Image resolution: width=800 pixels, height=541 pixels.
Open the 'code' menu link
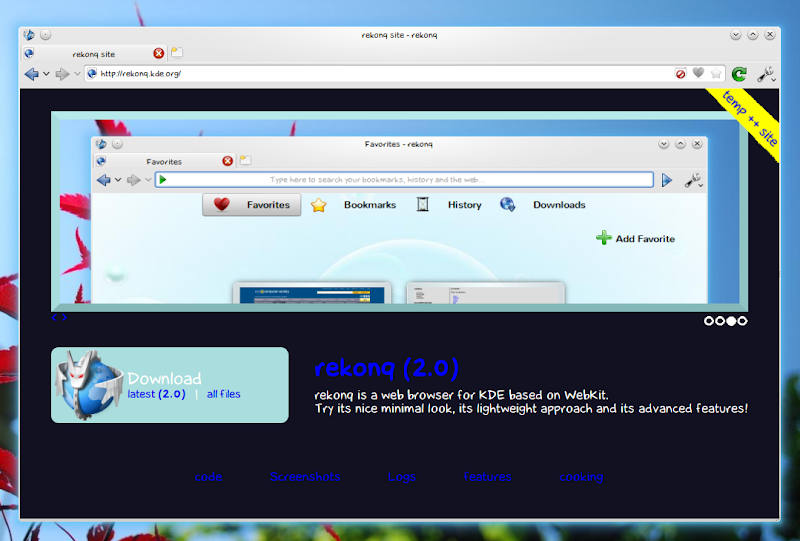point(208,477)
